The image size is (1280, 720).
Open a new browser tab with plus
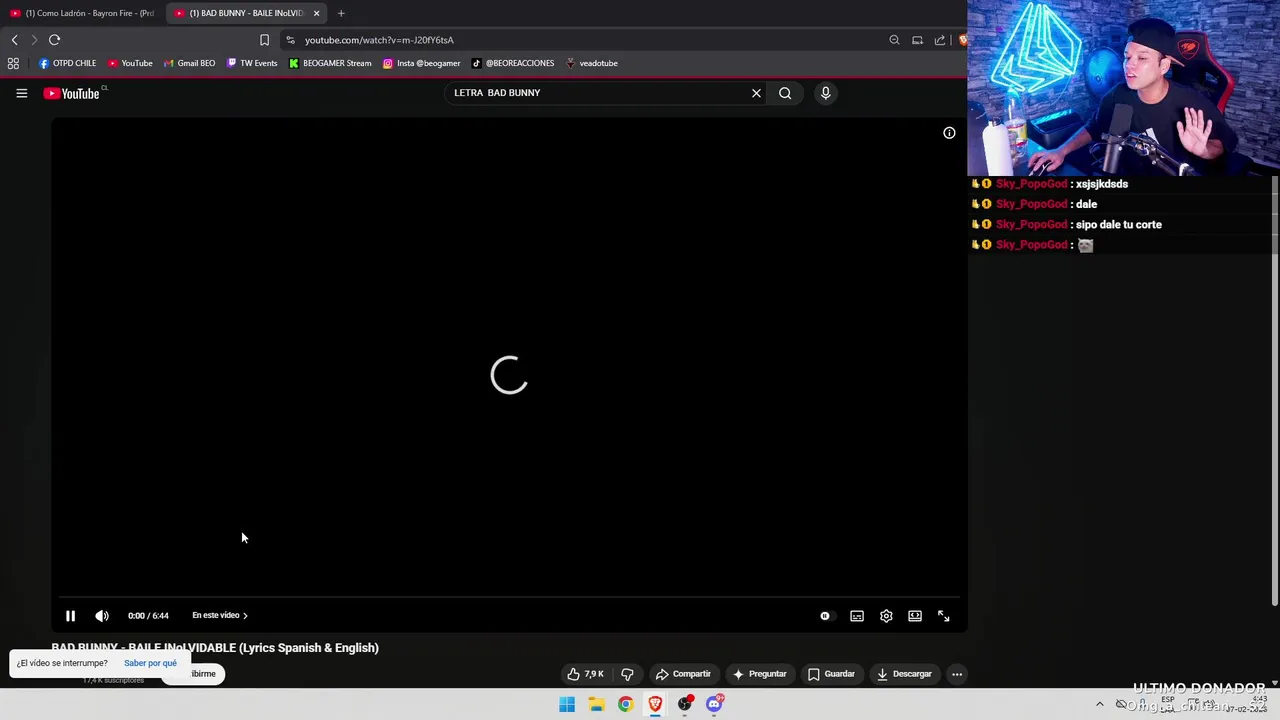tap(341, 13)
